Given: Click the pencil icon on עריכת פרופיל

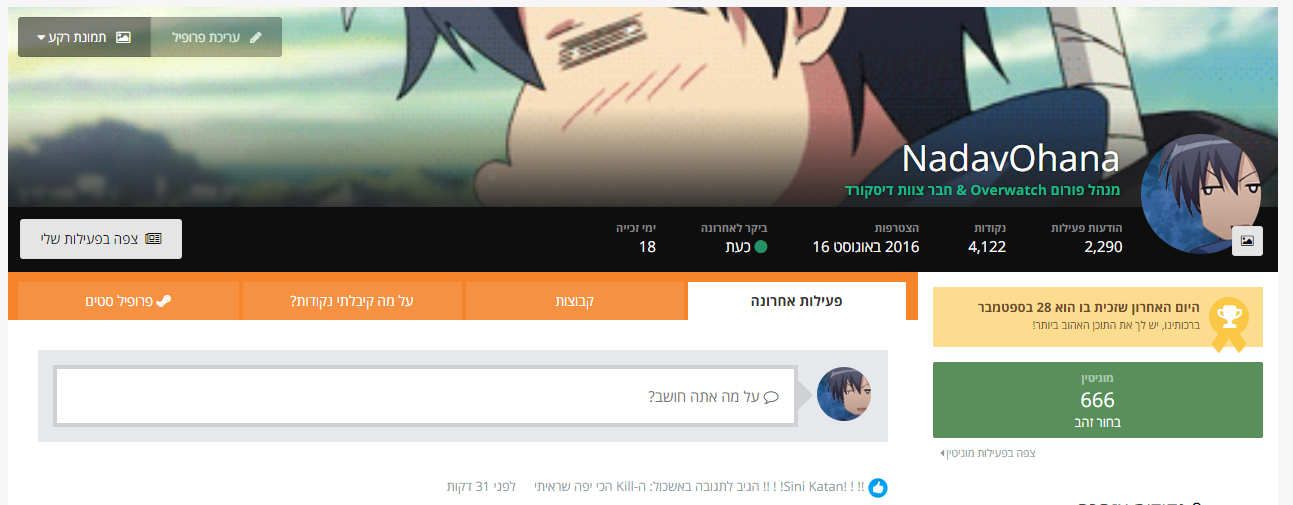Looking at the screenshot, I should pos(255,37).
